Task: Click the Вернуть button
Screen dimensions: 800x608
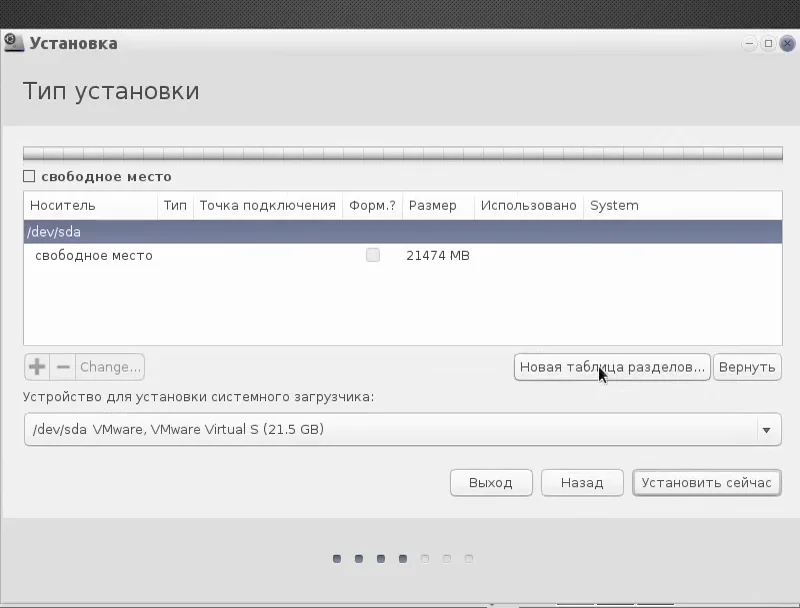Action: [747, 367]
